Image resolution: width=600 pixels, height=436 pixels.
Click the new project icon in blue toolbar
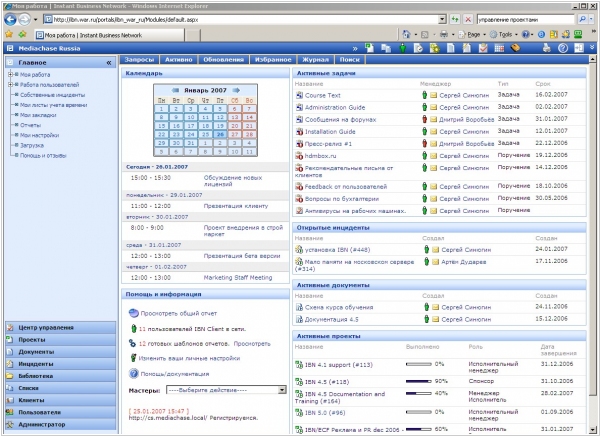pyautogui.click(x=369, y=48)
